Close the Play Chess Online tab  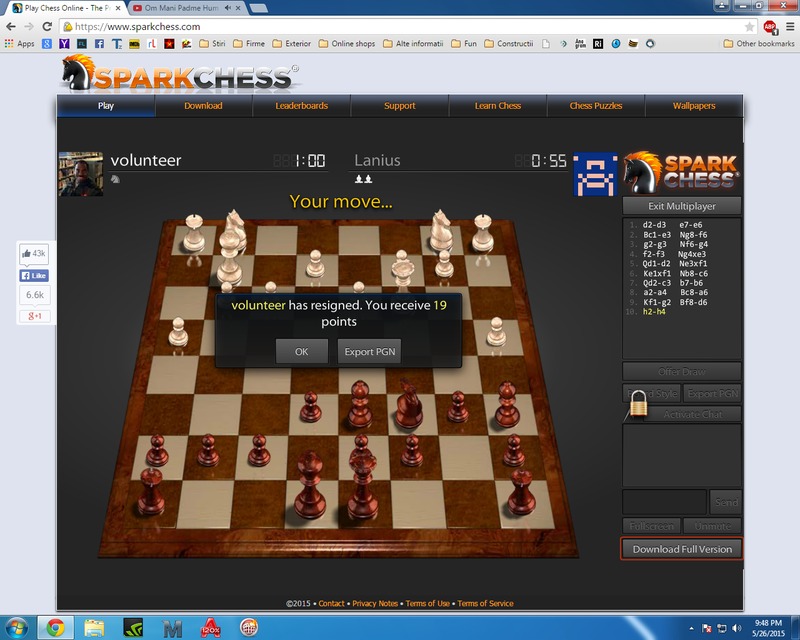point(118,8)
